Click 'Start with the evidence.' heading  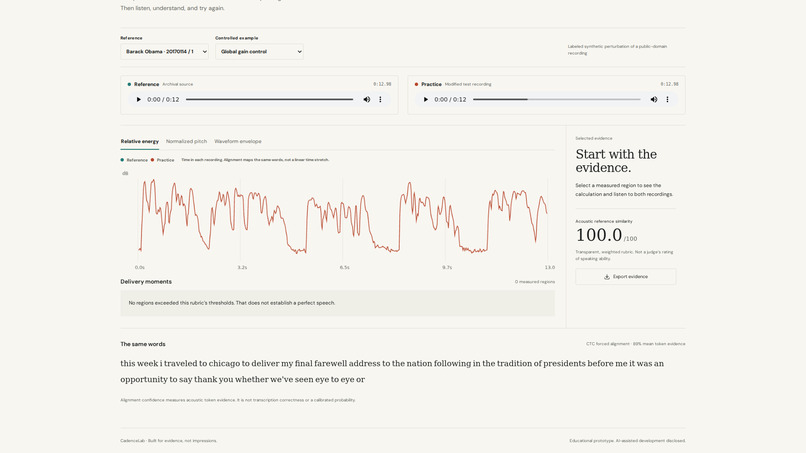click(616, 161)
